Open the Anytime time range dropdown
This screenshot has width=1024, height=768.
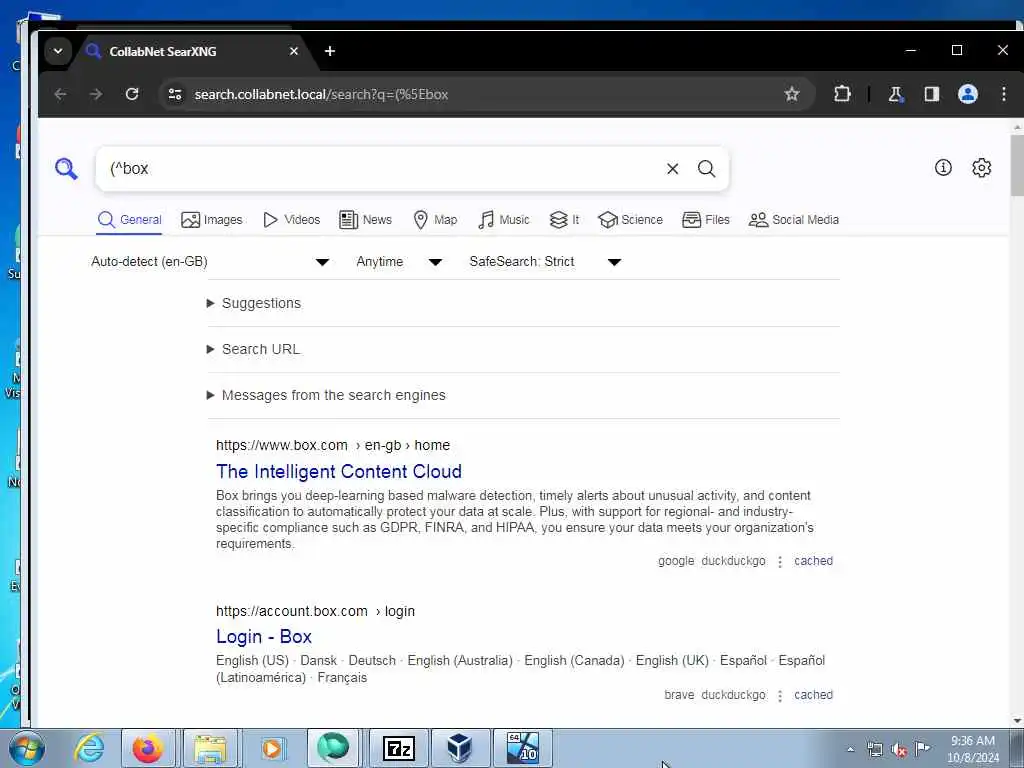399,262
